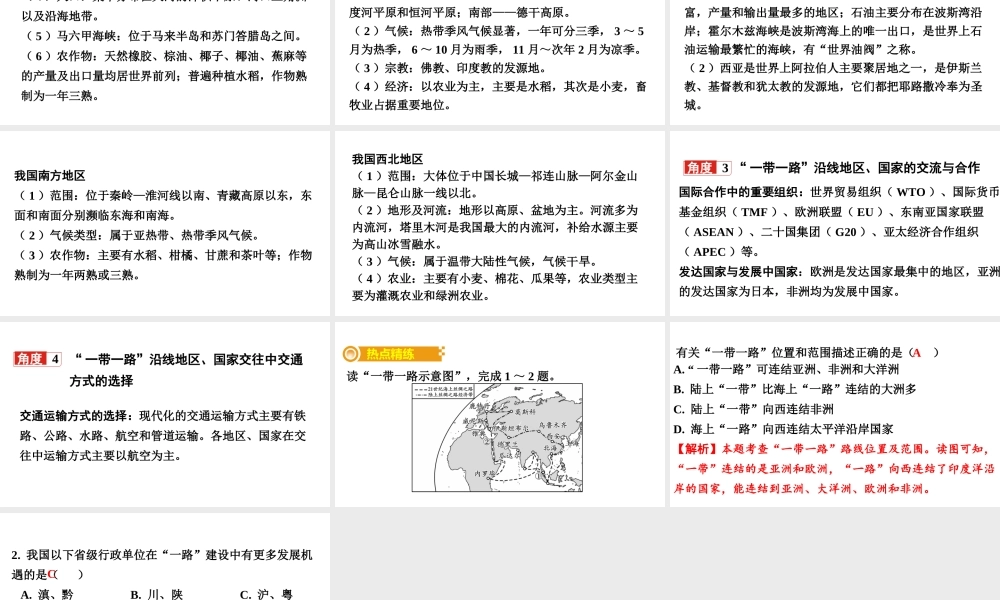
Task: Click the line (4)经济:以农业为主
Action: tap(498, 86)
